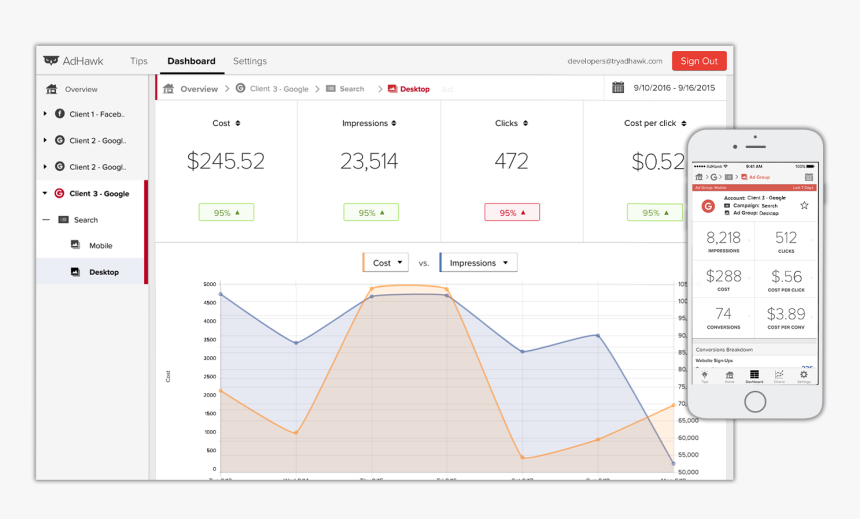Open the calendar icon beside date range
Viewport: 860px width, 519px height.
618,87
